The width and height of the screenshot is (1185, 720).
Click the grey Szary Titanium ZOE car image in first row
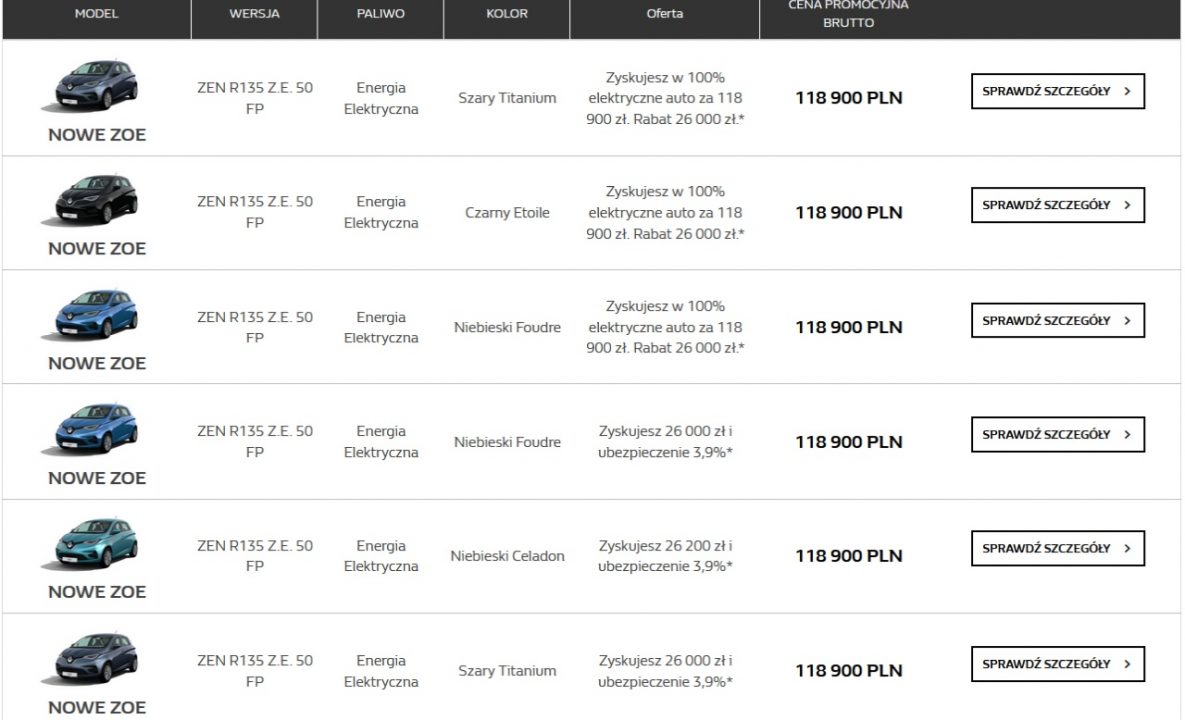click(x=92, y=85)
